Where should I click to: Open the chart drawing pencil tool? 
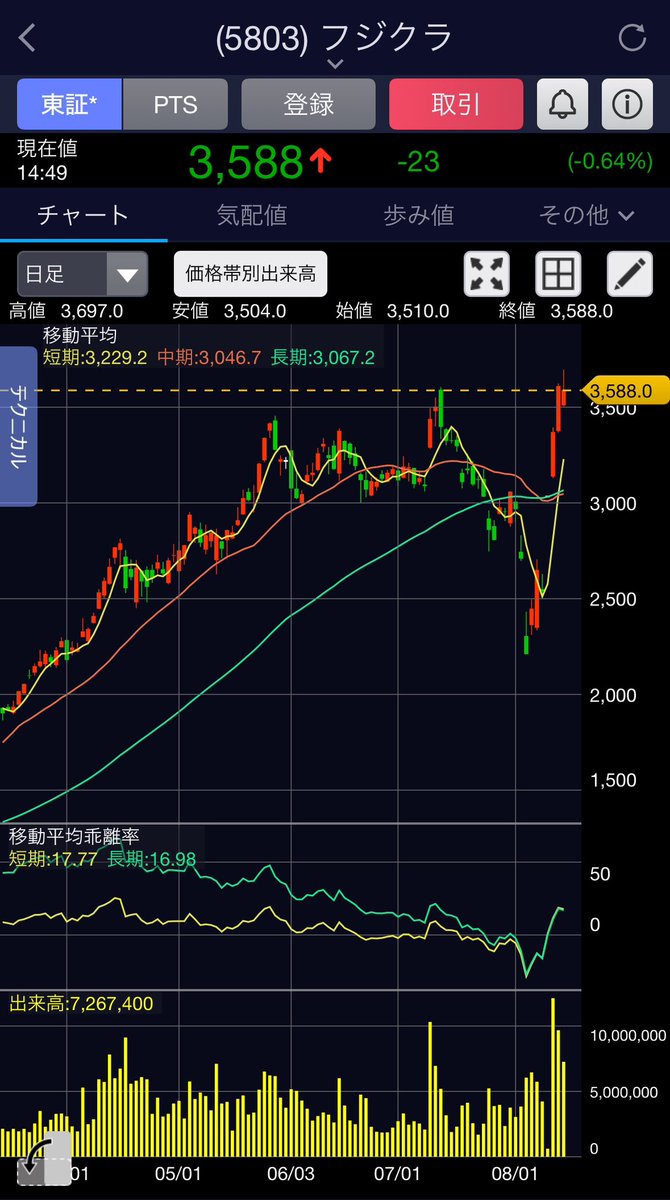[x=631, y=273]
